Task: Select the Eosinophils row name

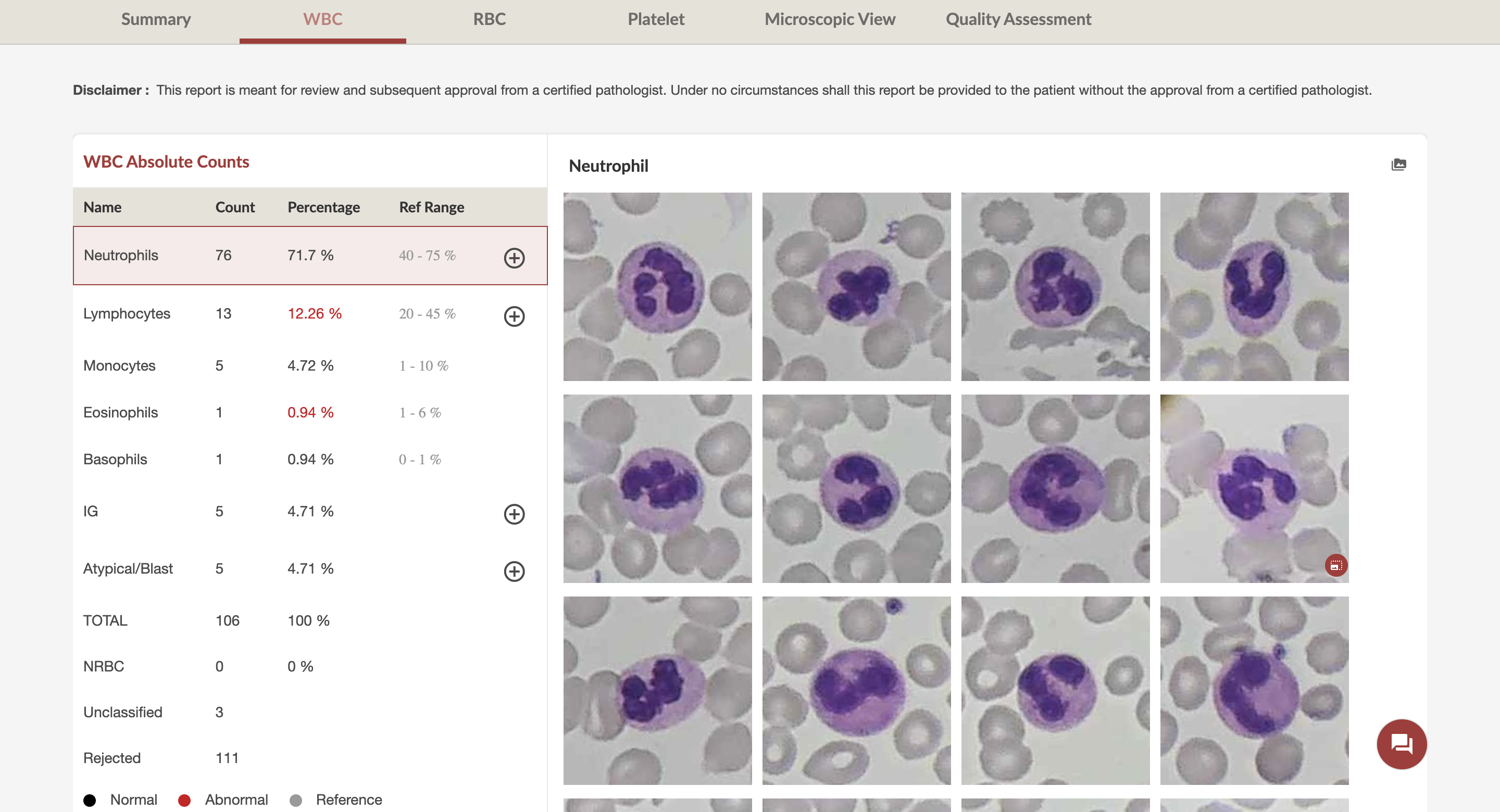Action: point(120,412)
